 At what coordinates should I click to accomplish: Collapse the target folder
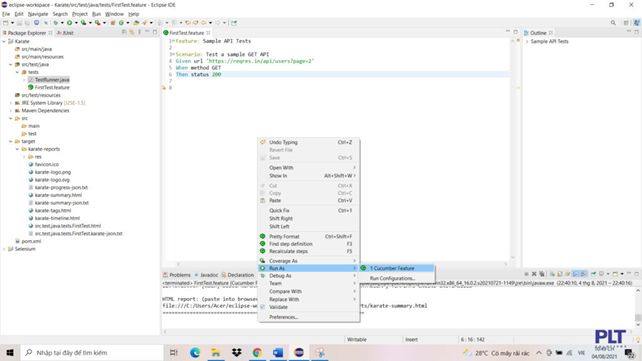click(11, 141)
